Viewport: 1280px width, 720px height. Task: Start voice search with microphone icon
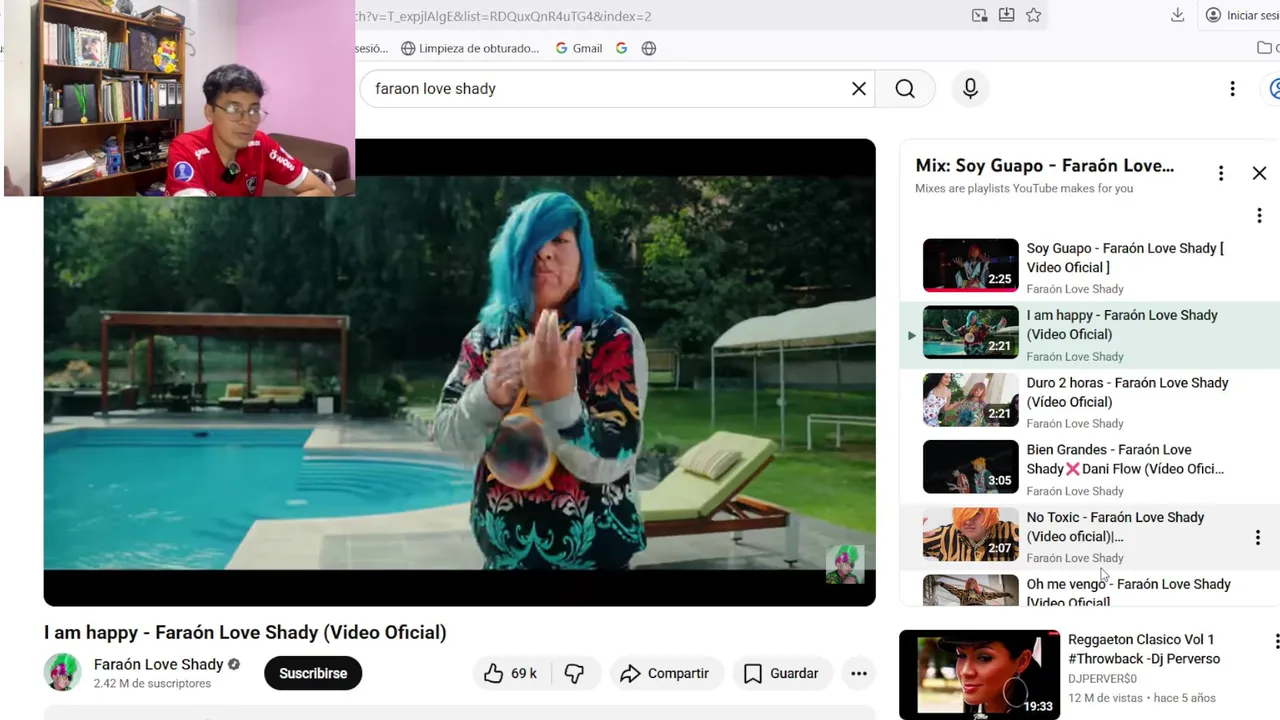[x=970, y=89]
